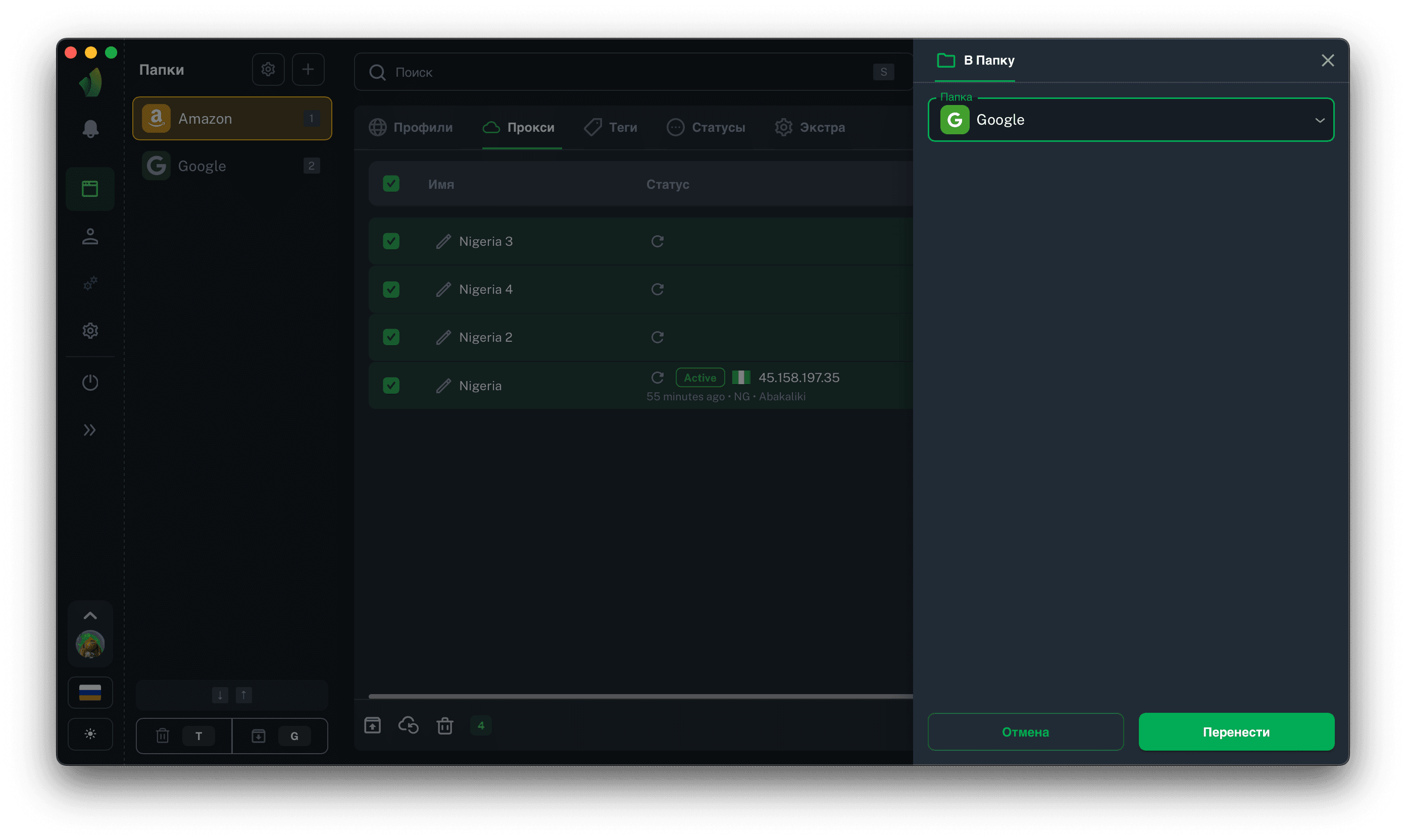Uncheck the Nigeria 2 checkbox
1406x840 pixels.
[391, 337]
